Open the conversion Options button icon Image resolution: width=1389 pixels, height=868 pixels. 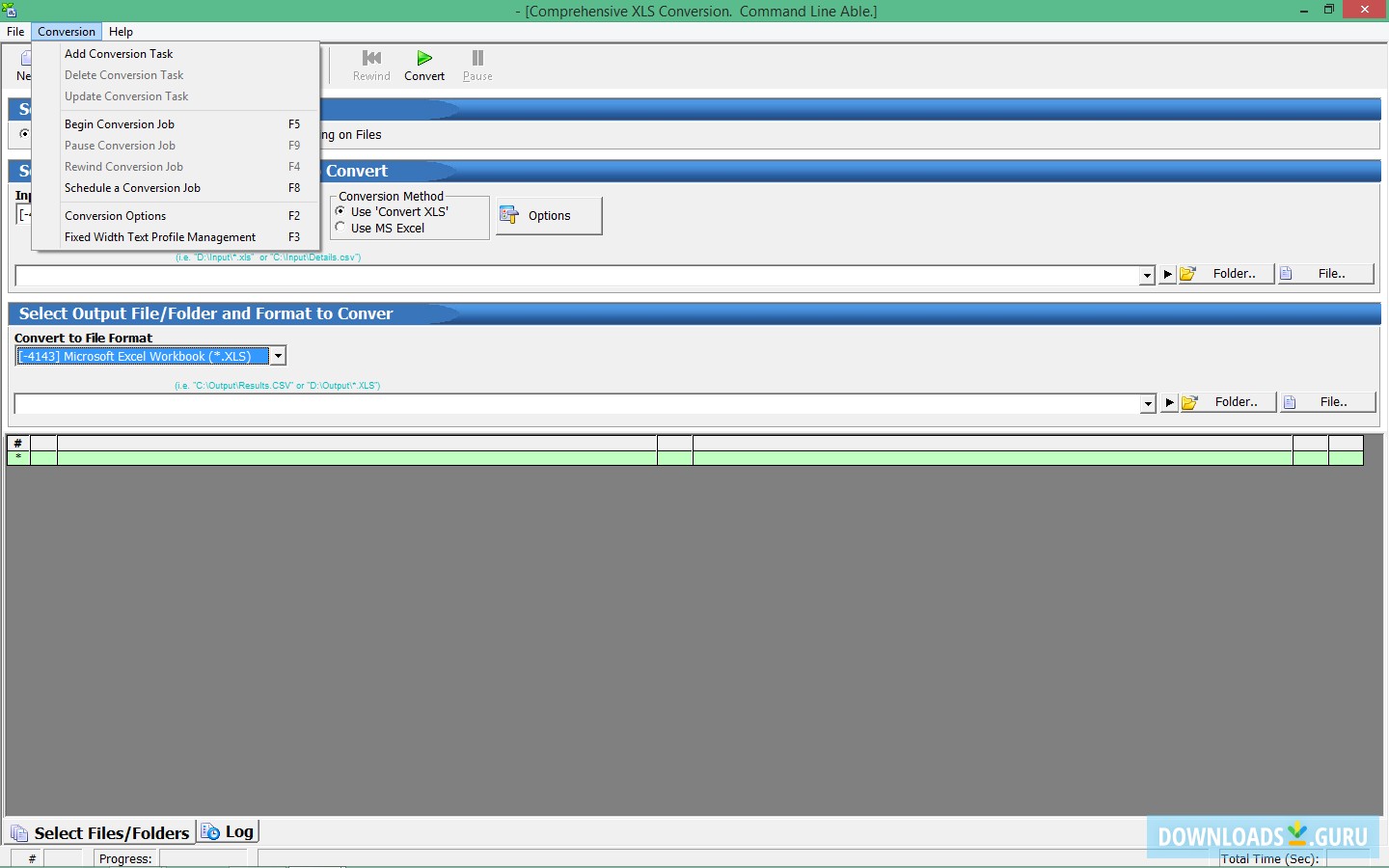pos(509,215)
